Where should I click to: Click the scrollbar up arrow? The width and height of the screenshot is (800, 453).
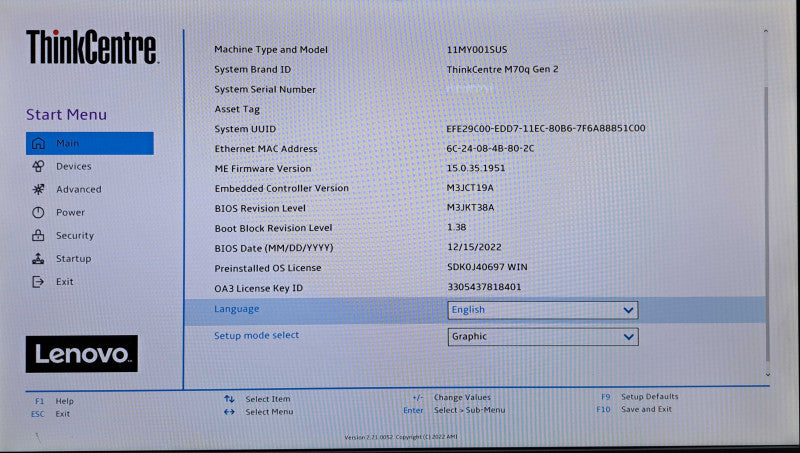tap(766, 32)
